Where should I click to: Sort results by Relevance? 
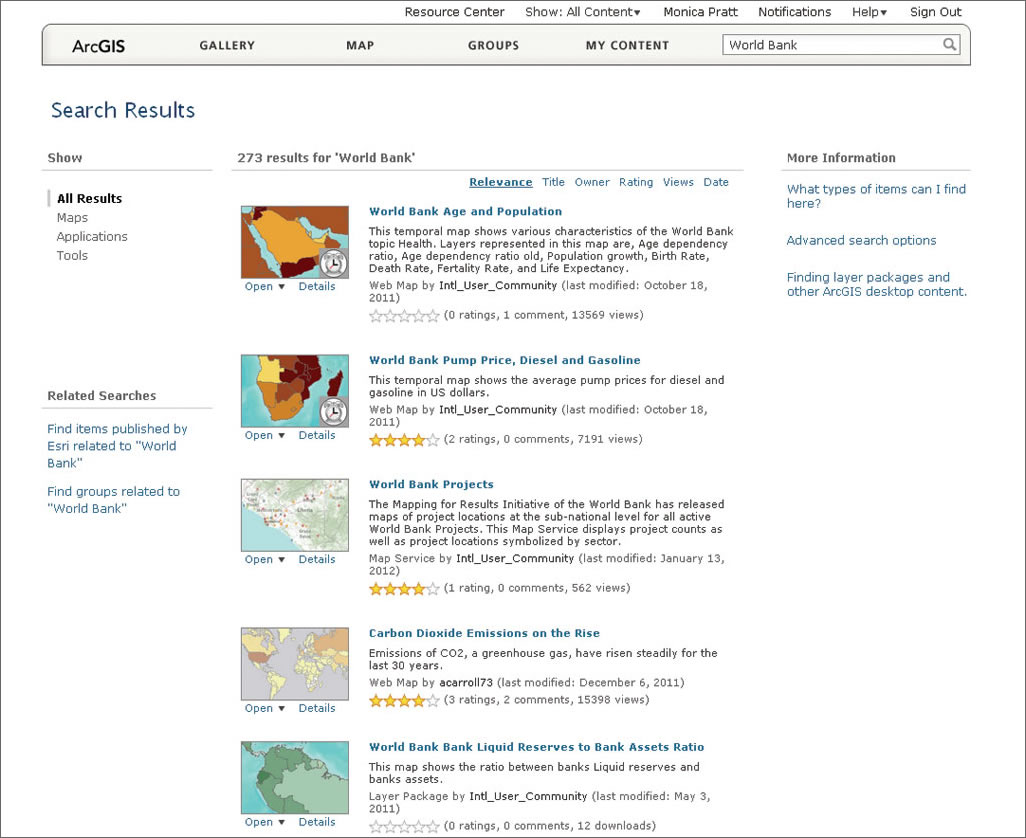point(501,183)
